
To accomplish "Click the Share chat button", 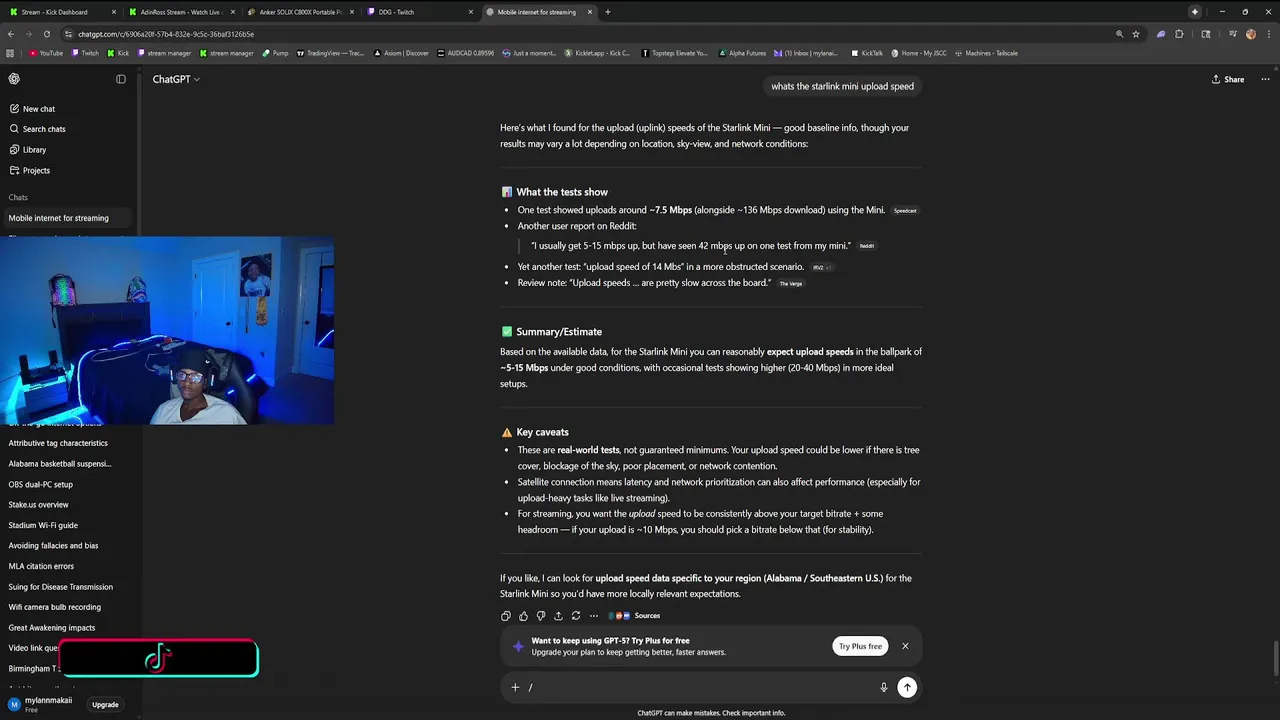I will coord(1228,79).
